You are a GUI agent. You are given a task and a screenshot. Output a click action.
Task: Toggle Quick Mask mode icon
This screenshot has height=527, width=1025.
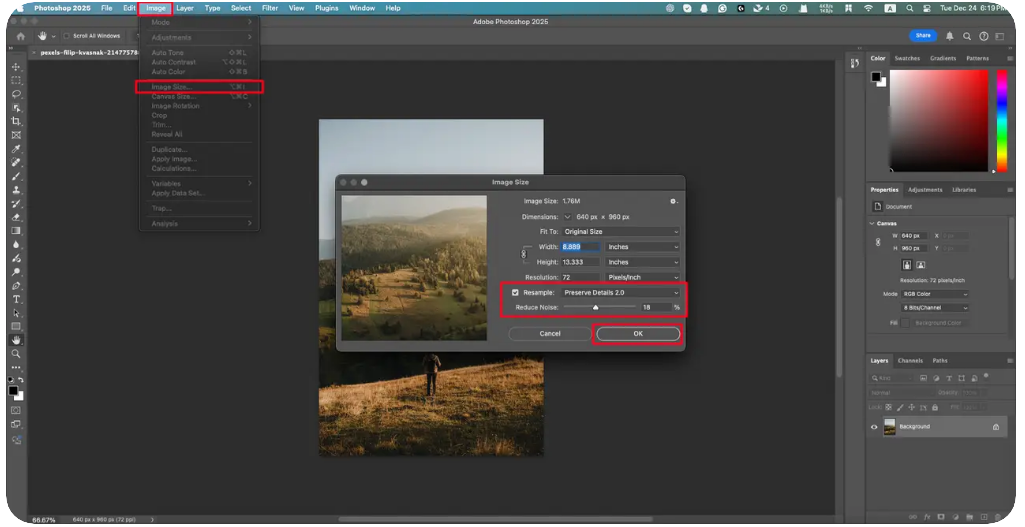pos(16,410)
